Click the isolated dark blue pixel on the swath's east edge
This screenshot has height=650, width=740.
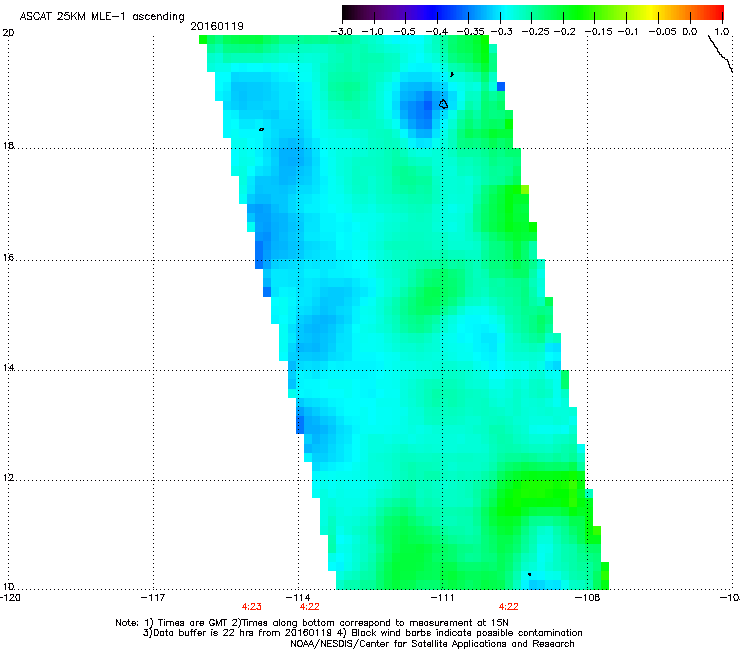click(x=501, y=86)
